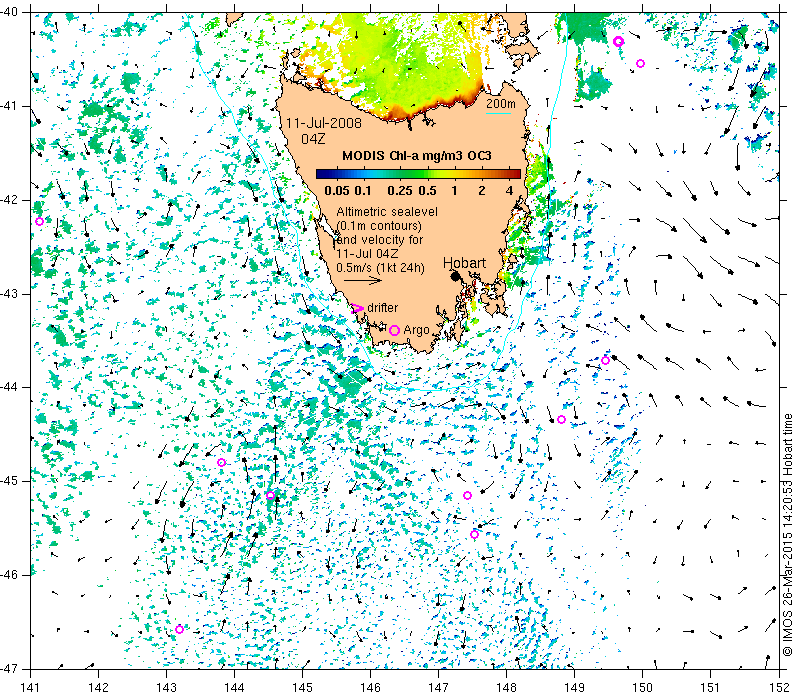Click the IMOS copyright timestamp text
800x700 pixels.
pos(787,535)
